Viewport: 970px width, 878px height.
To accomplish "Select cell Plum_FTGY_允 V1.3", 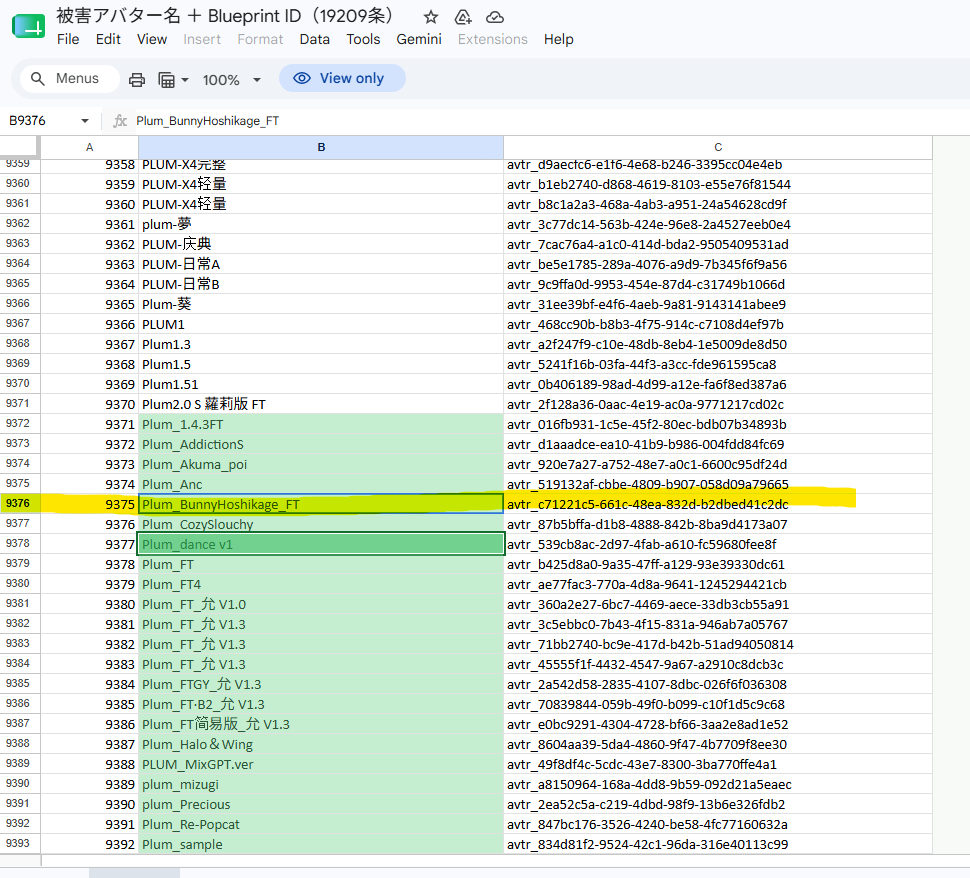I will (x=320, y=684).
